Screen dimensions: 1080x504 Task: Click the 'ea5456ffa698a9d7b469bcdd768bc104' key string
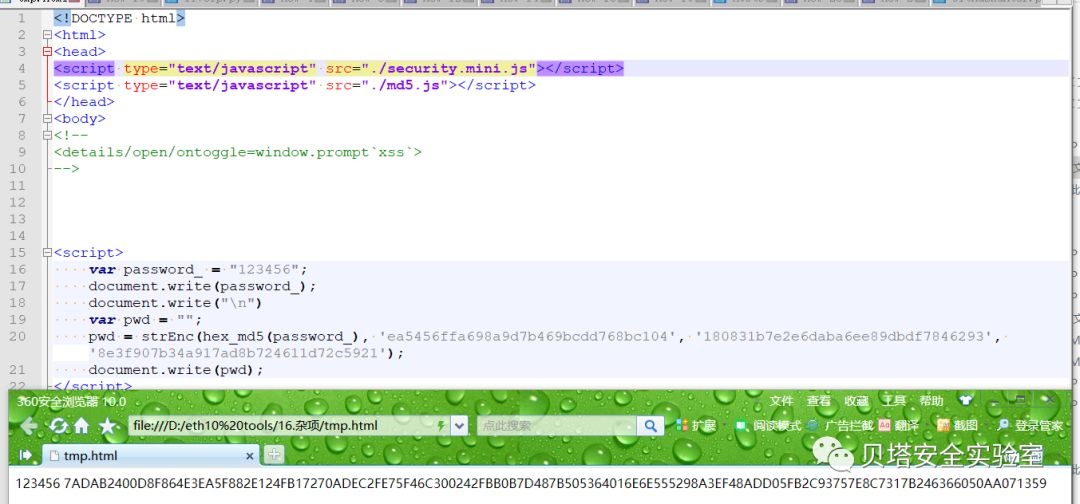530,337
